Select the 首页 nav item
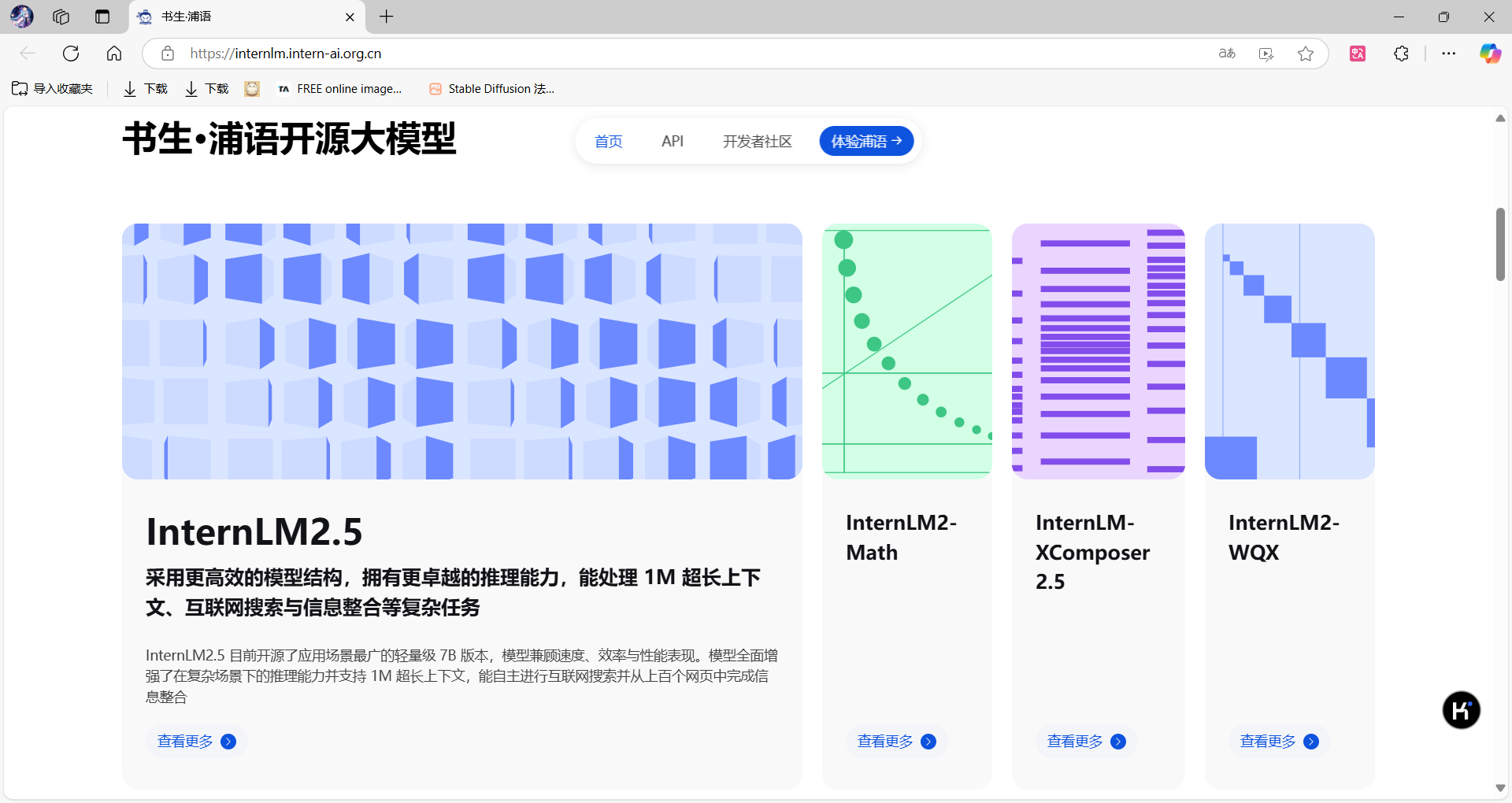This screenshot has width=1512, height=803. (x=608, y=142)
